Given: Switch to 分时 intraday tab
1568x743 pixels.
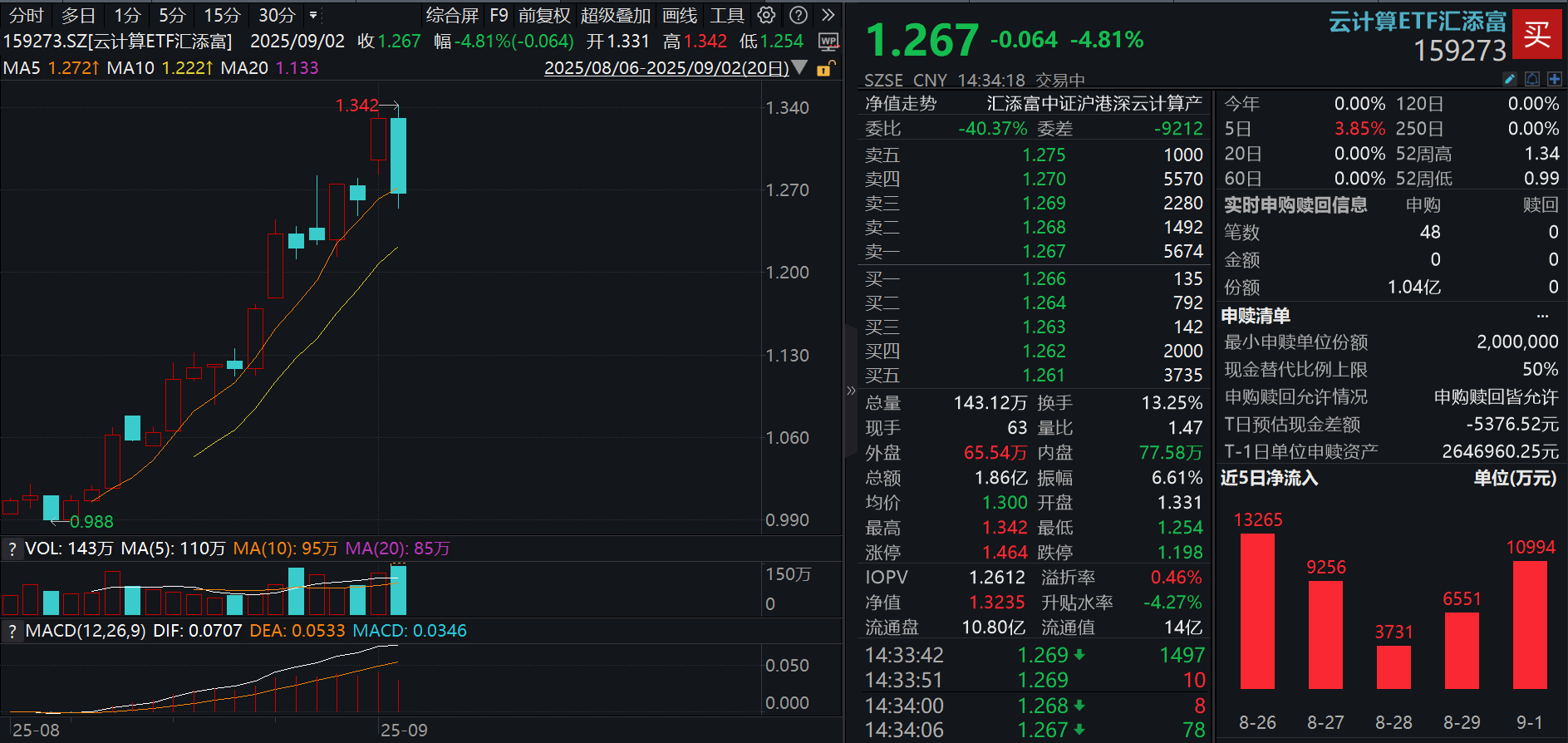Looking at the screenshot, I should point(26,15).
